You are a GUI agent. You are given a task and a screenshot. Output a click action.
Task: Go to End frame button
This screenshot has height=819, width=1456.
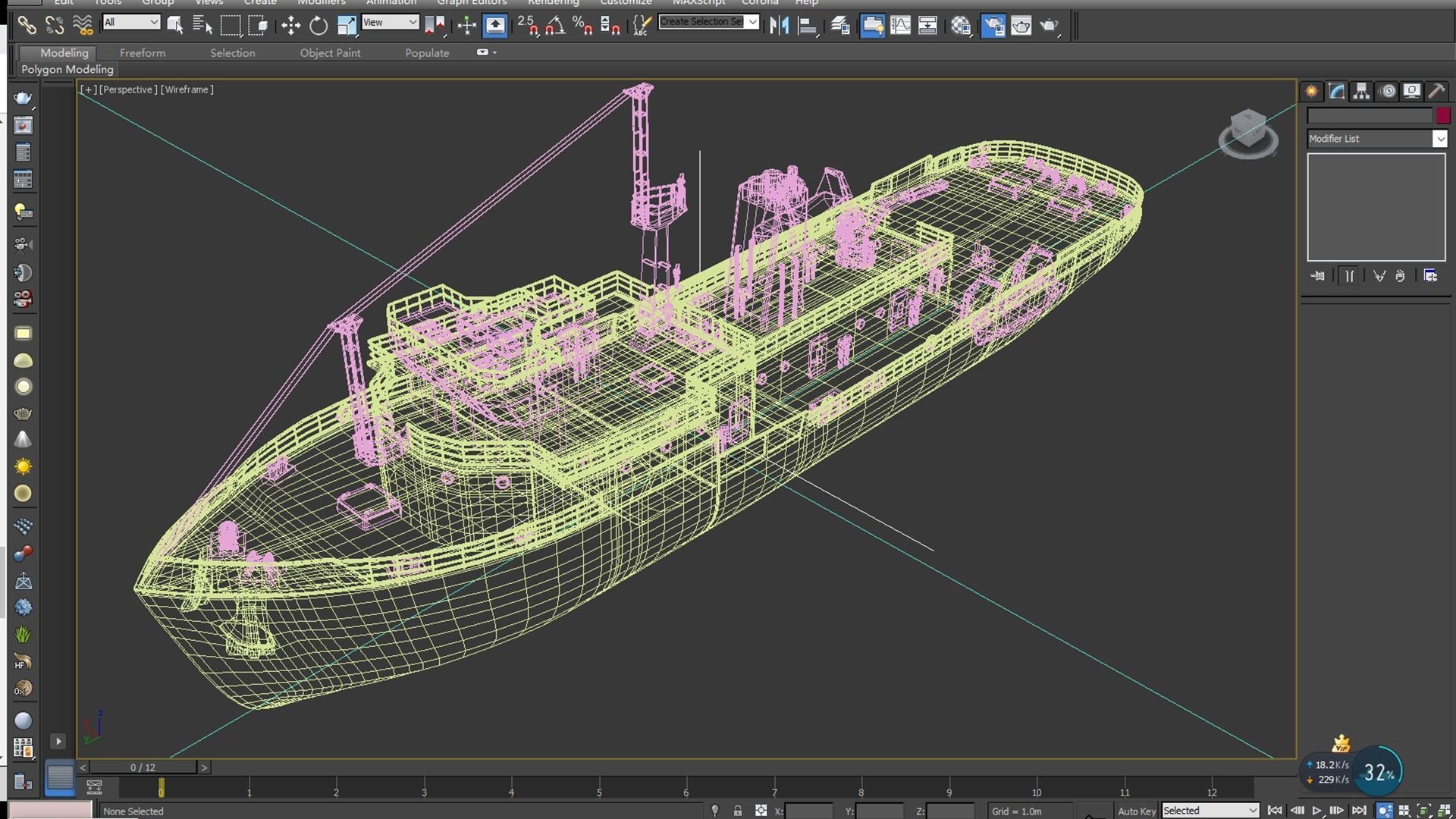coord(1359,811)
